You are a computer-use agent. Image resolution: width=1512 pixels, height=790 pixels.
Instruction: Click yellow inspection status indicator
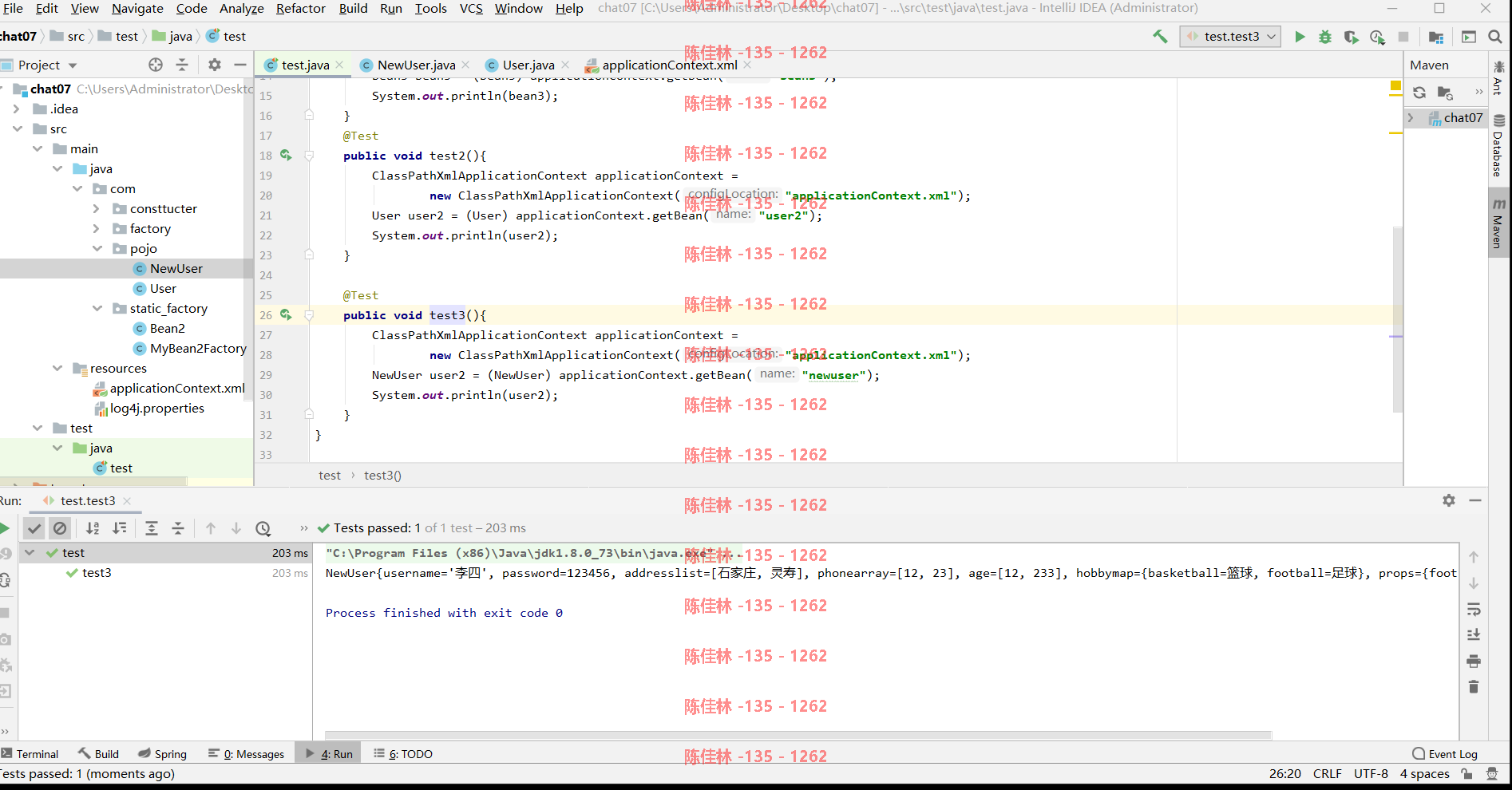tap(1395, 86)
